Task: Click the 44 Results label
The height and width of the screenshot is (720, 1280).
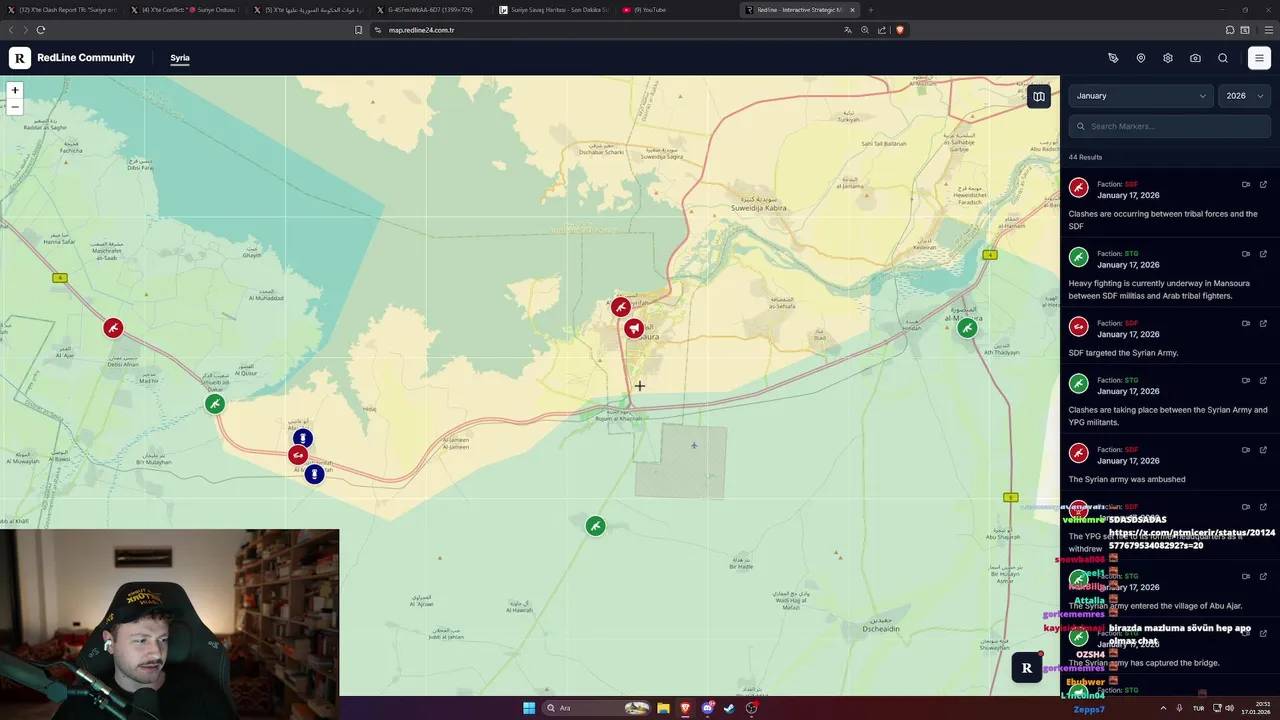Action: coord(1085,157)
